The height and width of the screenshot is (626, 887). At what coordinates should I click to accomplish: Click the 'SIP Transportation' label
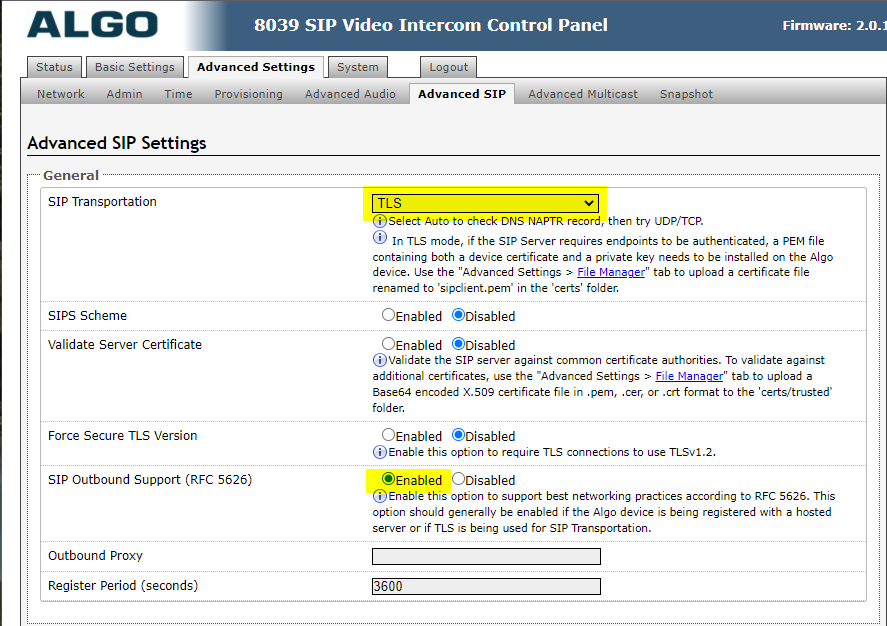[x=102, y=202]
